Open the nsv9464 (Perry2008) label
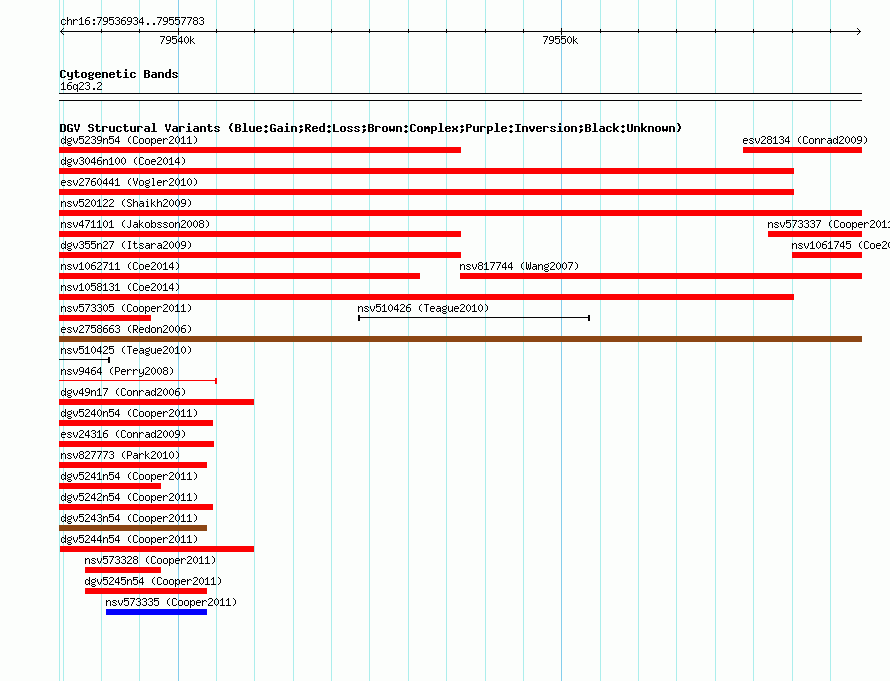Screen dimensions: 890x681 [x=117, y=371]
